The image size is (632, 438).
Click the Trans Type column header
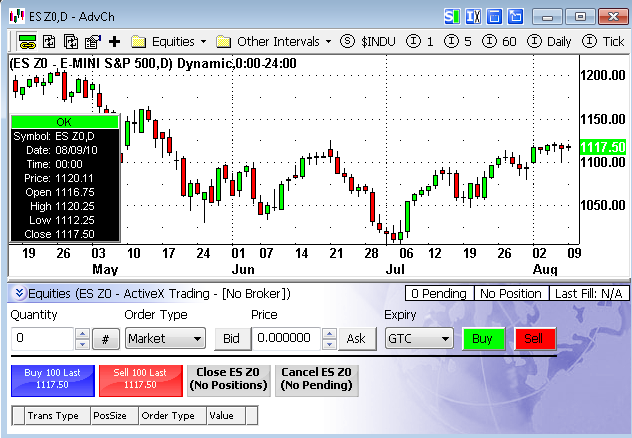tap(57, 415)
